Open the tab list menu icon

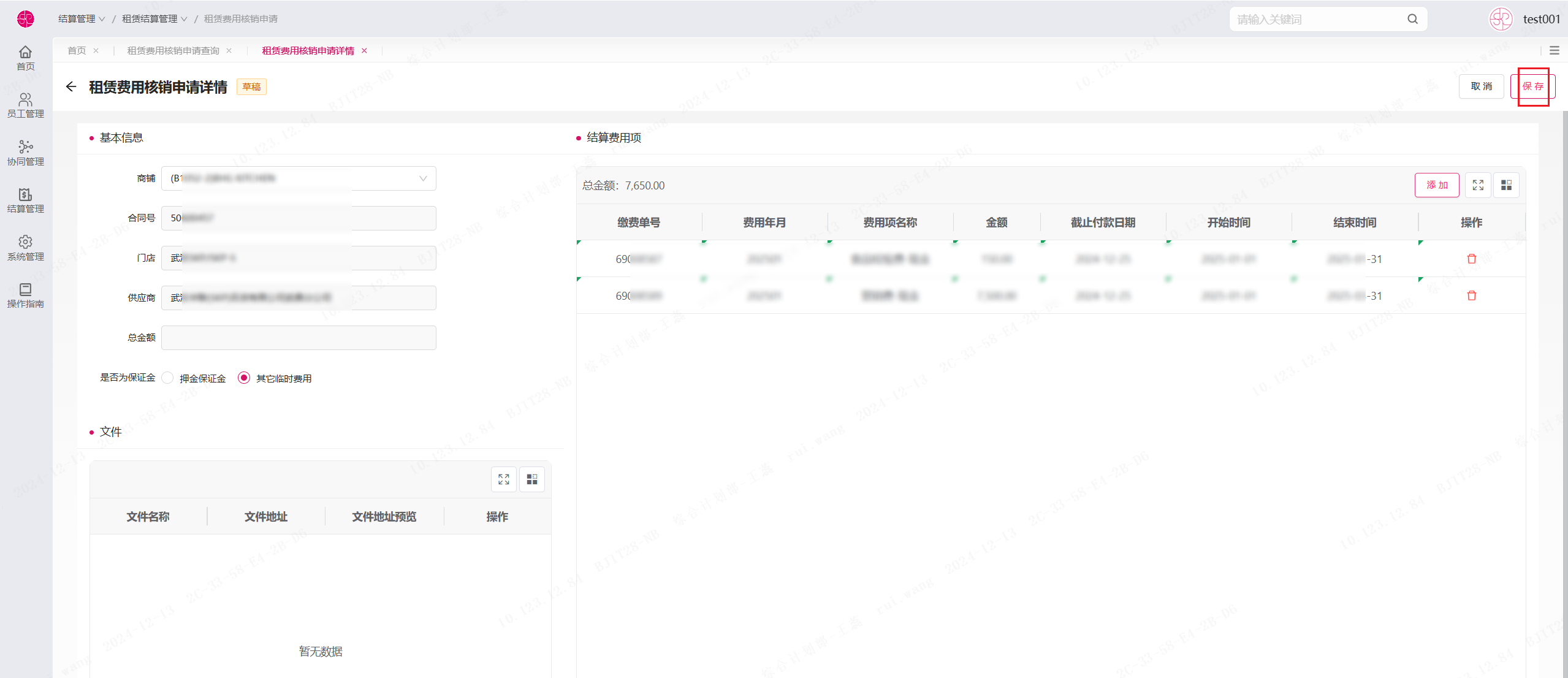pos(1554,50)
